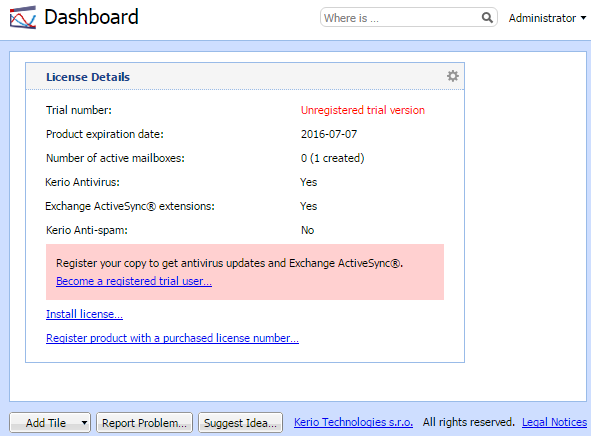The width and height of the screenshot is (591, 436).
Task: Click the 'Trial number:' label
Action: point(79,110)
